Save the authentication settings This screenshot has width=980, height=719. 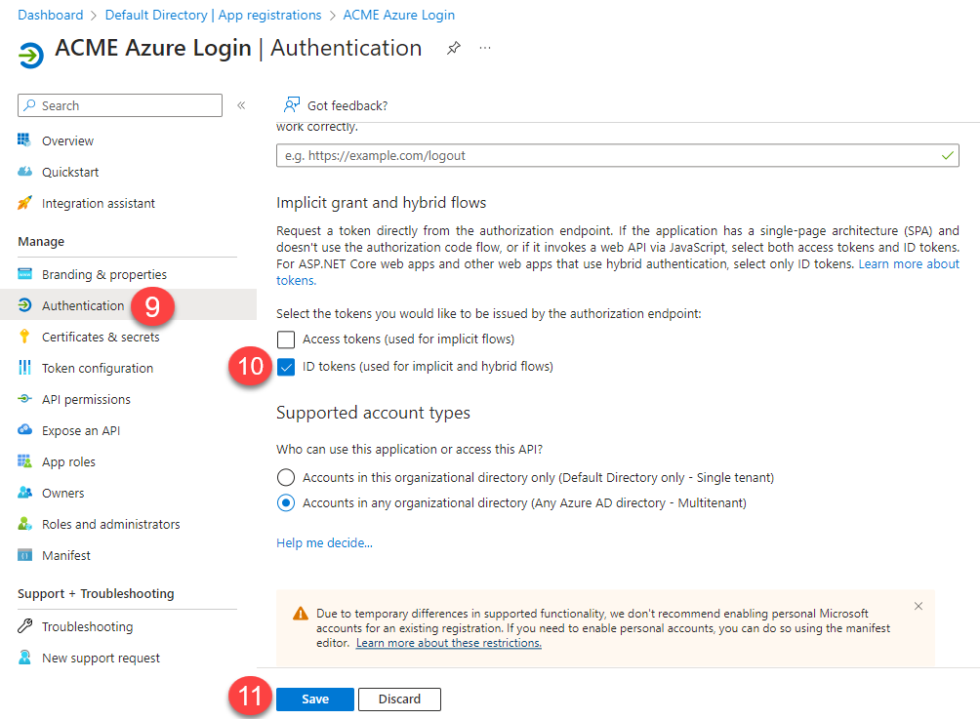tap(315, 699)
